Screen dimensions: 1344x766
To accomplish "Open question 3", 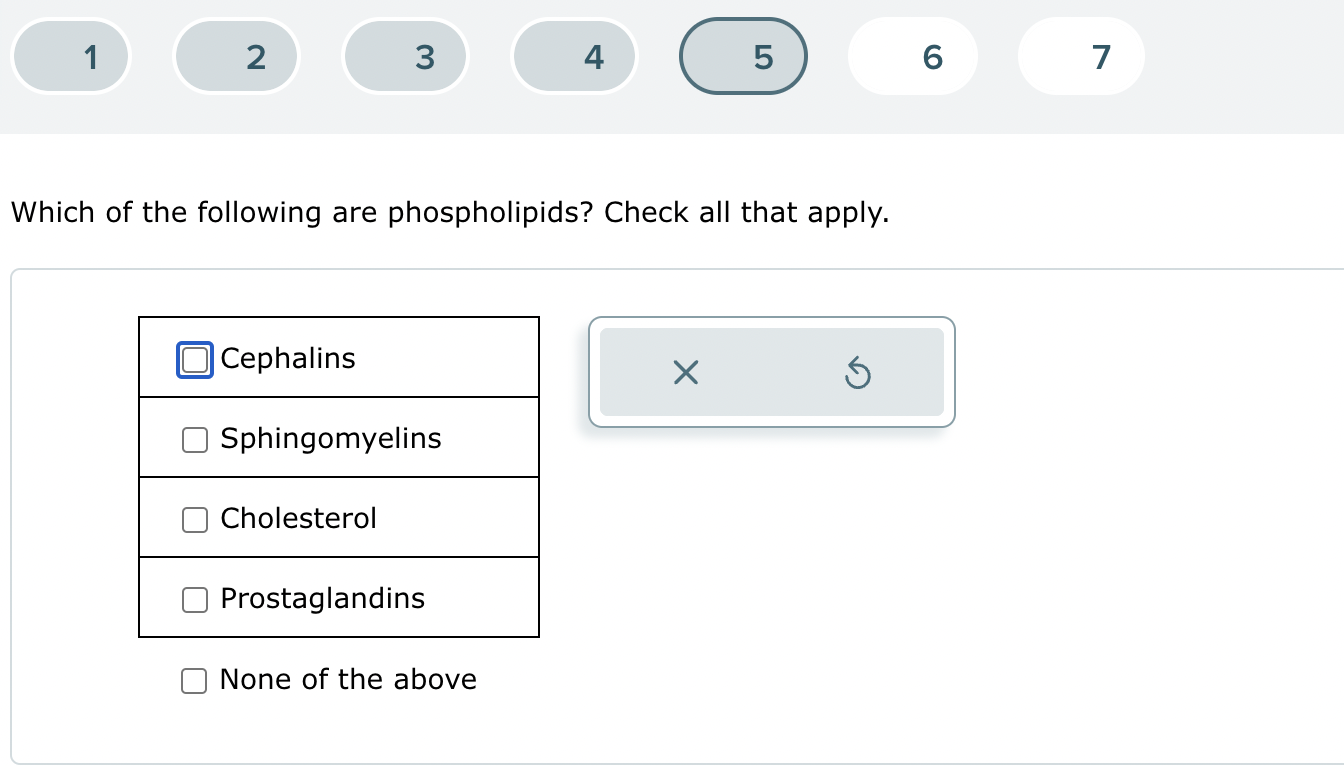I will [x=405, y=56].
